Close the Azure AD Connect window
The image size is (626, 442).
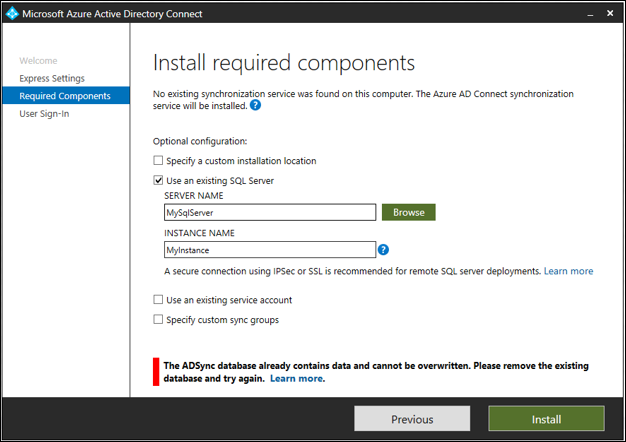click(607, 14)
